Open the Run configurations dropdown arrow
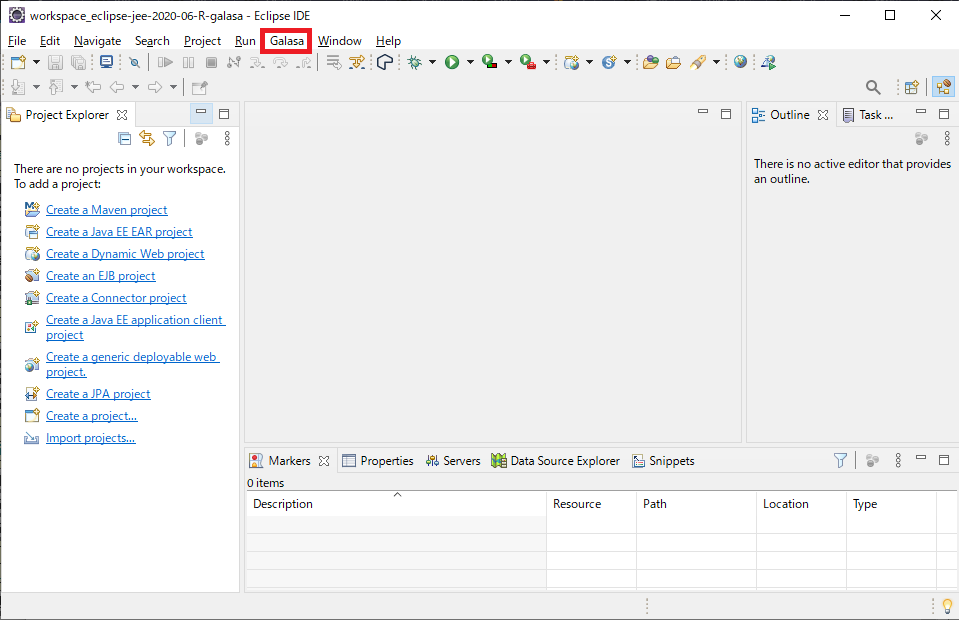Screen dimensions: 959x620 470,62
